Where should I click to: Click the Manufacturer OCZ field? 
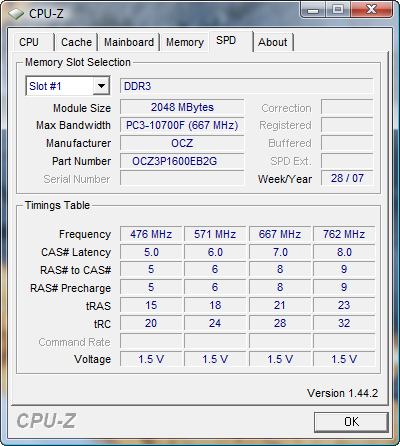point(182,143)
